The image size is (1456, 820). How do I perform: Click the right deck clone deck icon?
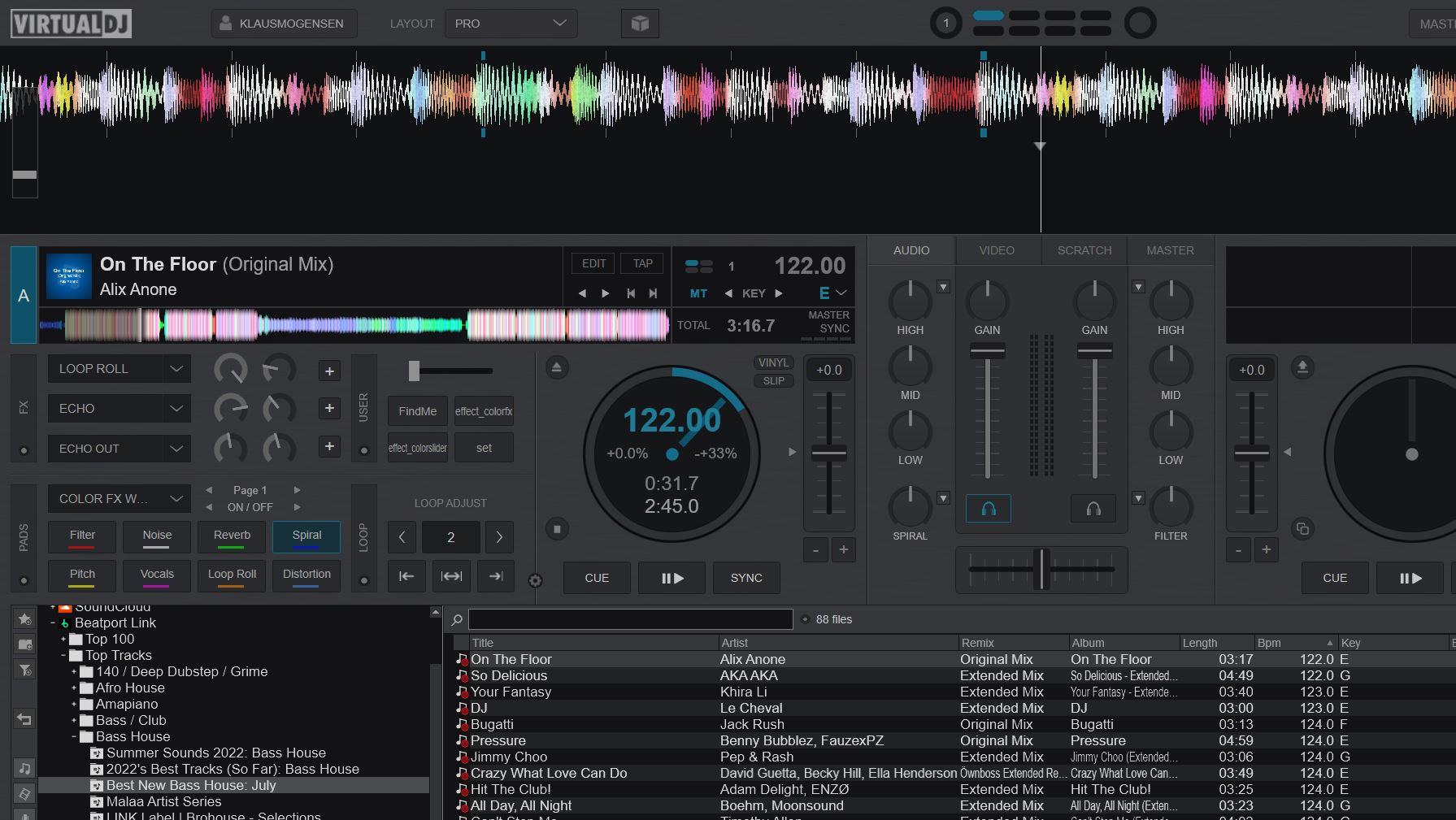(1302, 529)
